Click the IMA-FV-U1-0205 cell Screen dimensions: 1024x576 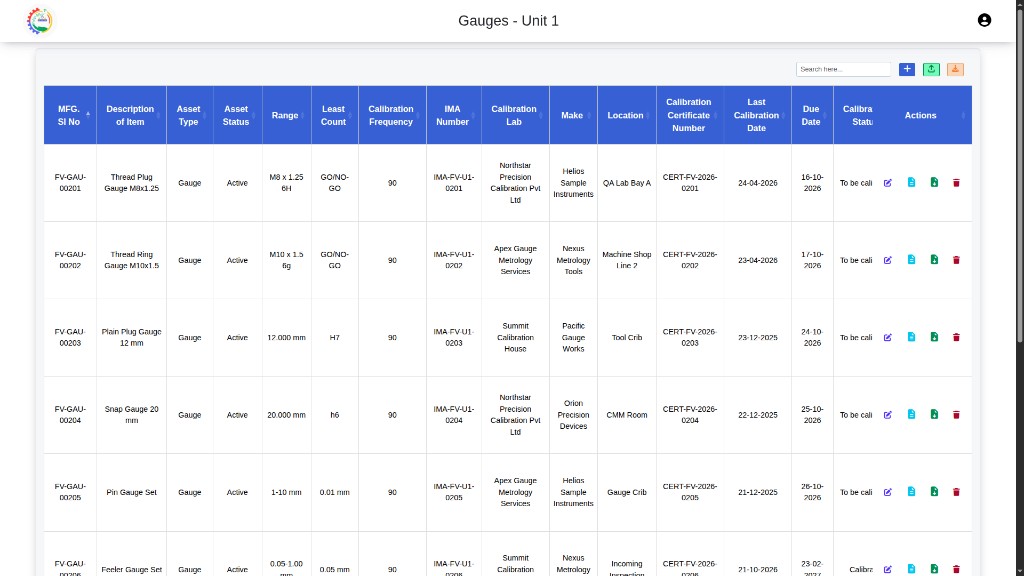(x=453, y=492)
